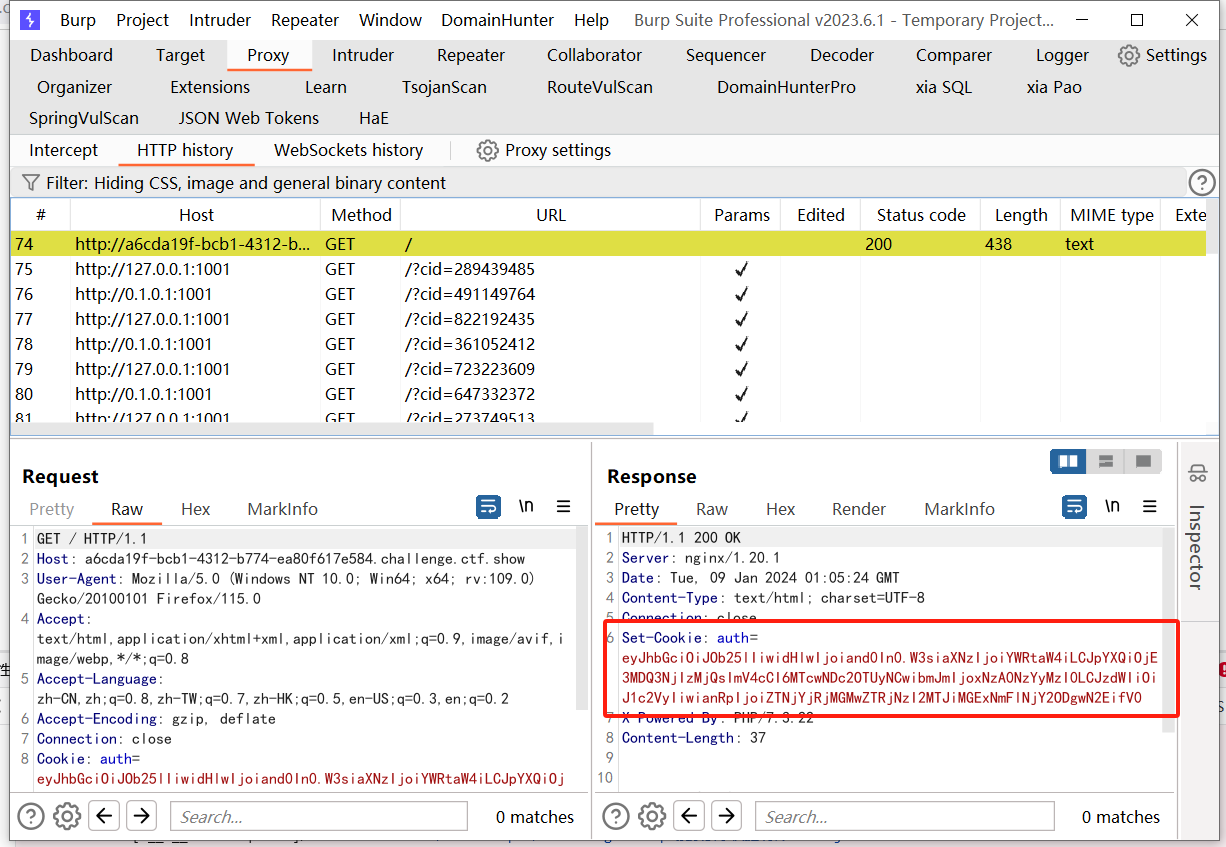Select history row 75 cid=289439485
Screen dimensions: 1226x847
[x=610, y=269]
